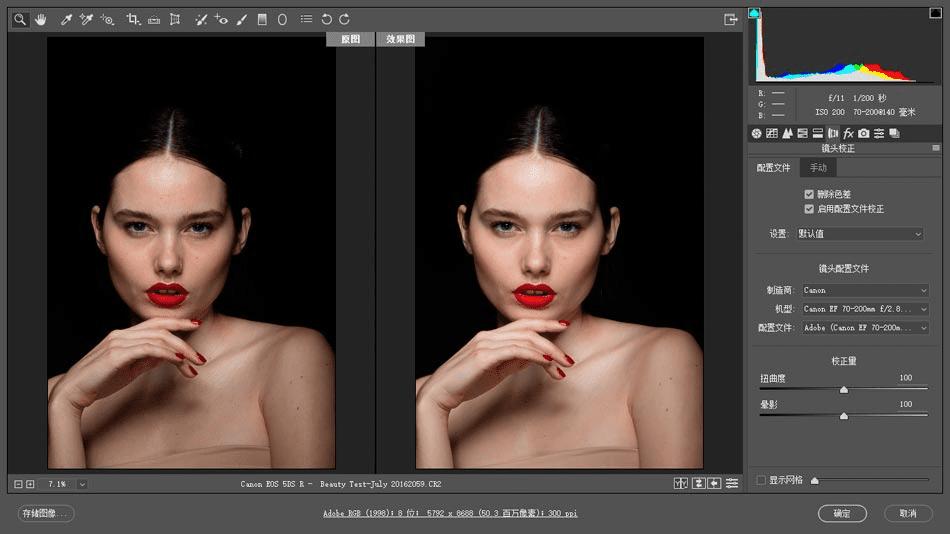Image resolution: width=950 pixels, height=534 pixels.
Task: Open the fx Effects panel
Action: 848,133
